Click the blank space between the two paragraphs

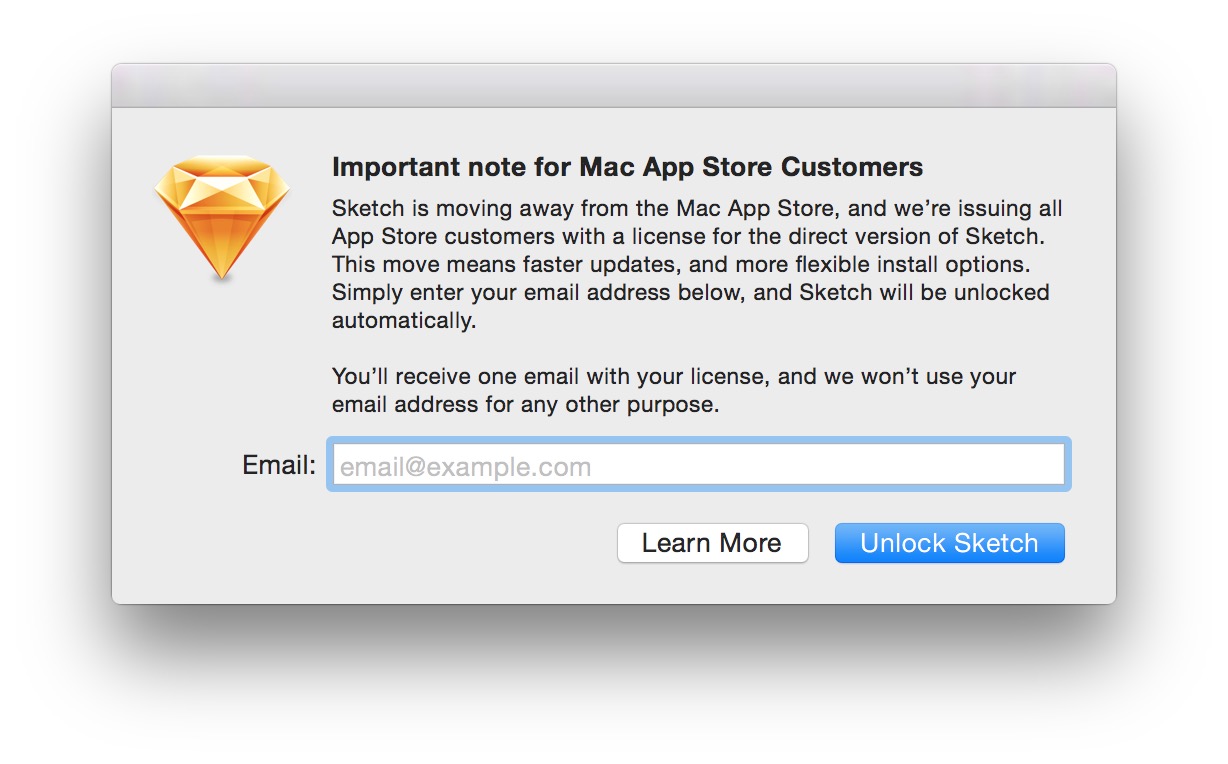pyautogui.click(x=690, y=349)
